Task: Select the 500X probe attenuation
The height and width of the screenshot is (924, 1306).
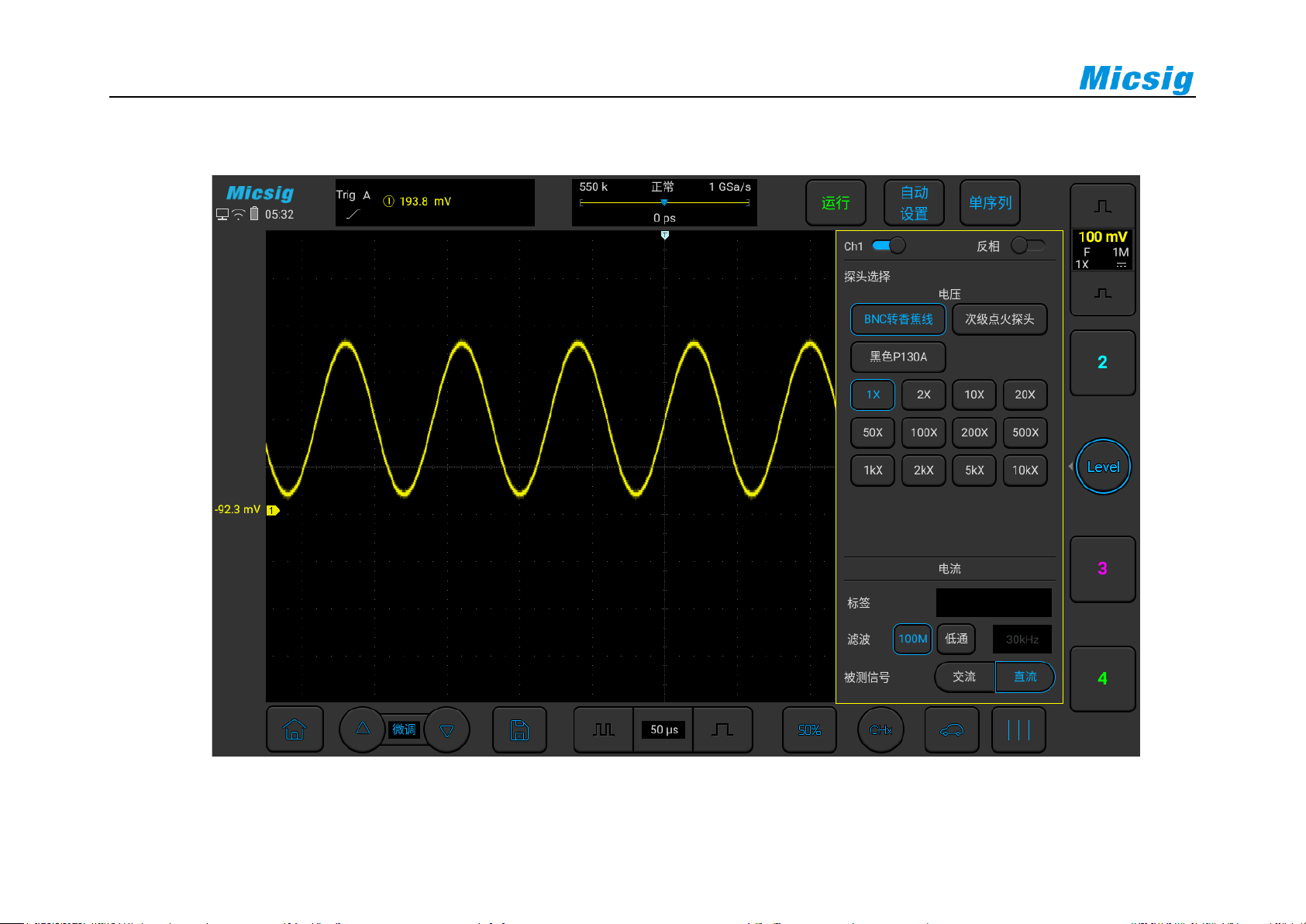Action: [1025, 433]
